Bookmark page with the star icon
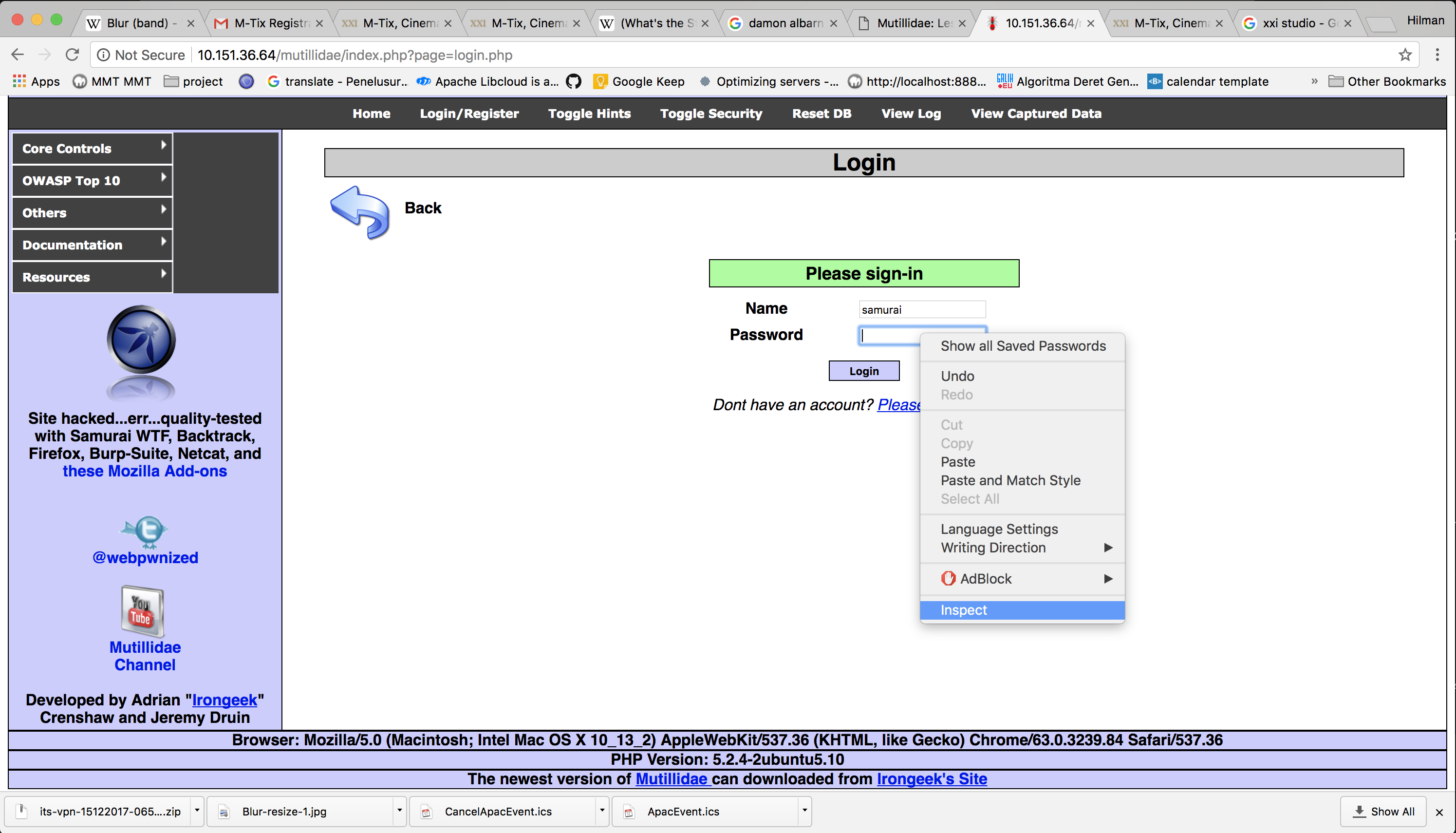Viewport: 1456px width, 833px height. 1404,55
